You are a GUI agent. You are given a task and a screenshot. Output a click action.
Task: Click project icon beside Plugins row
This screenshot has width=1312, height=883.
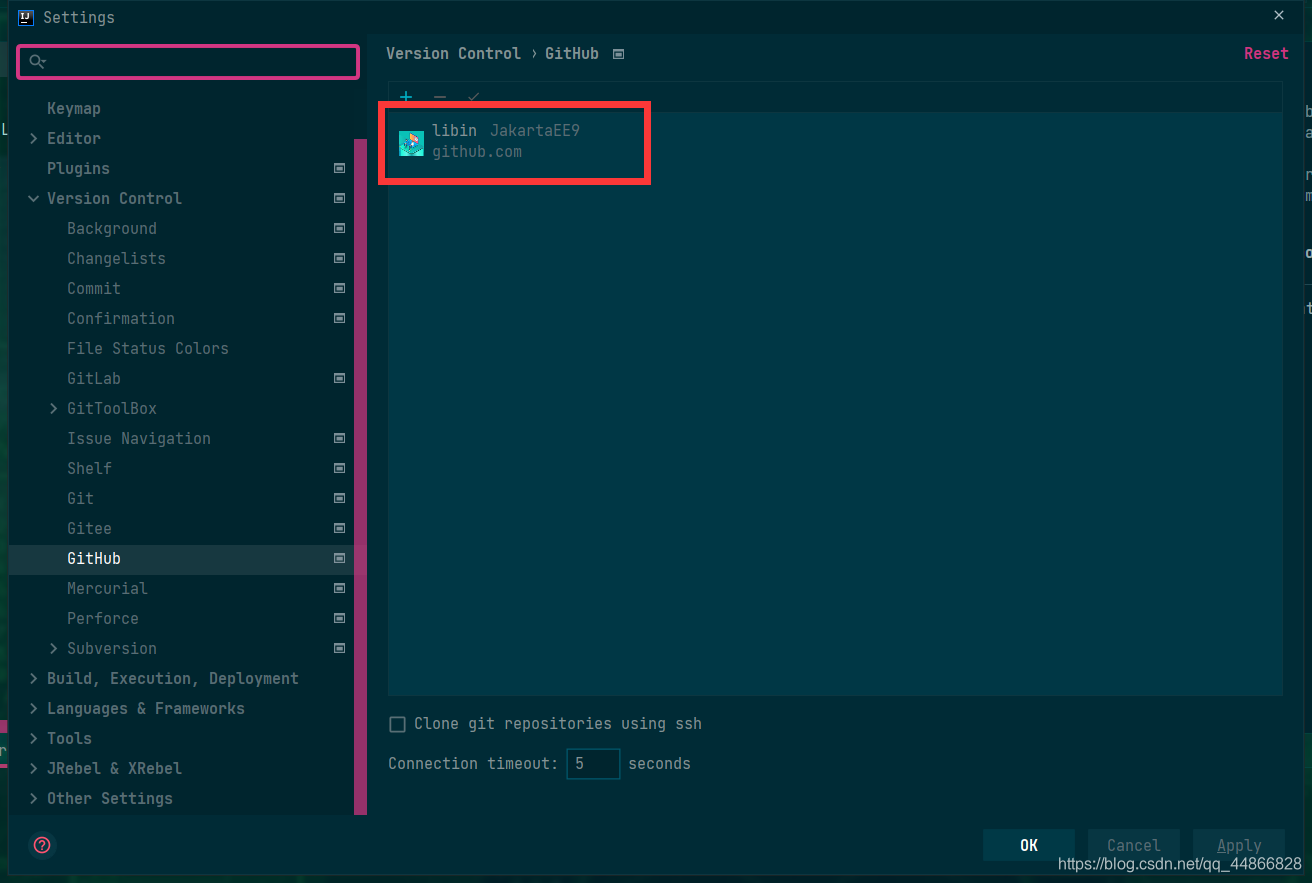340,168
